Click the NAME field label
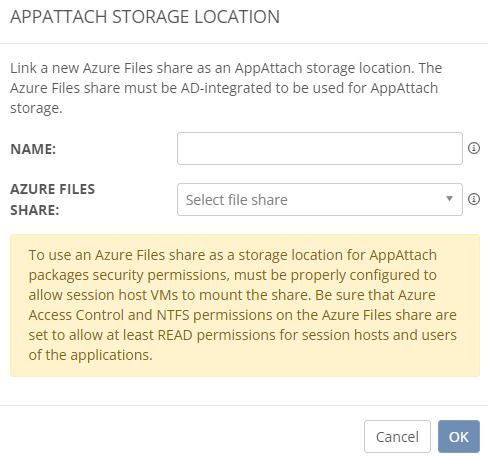 [x=33, y=149]
